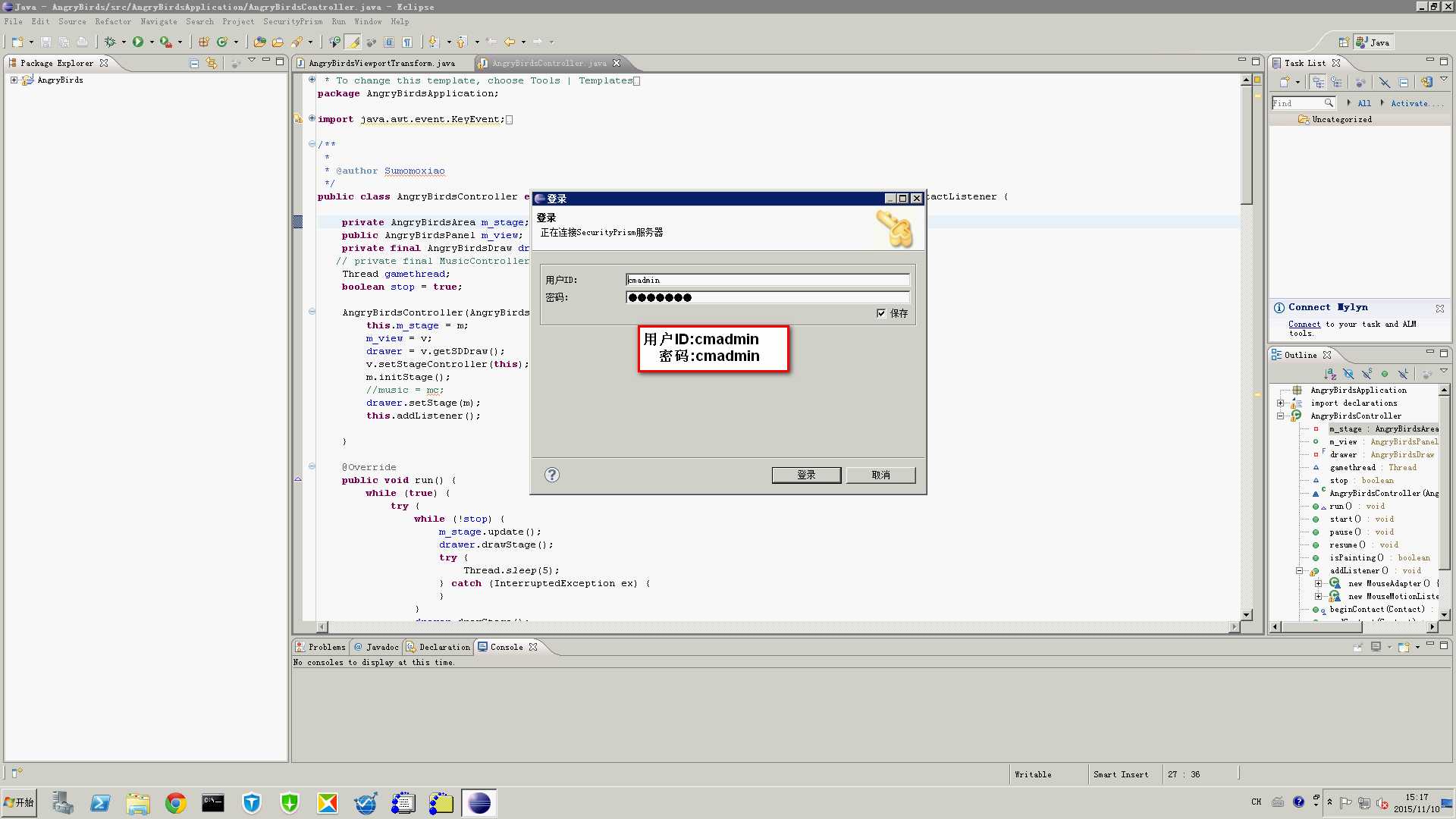This screenshot has width=1456, height=819.
Task: Click the 登录 login button
Action: (x=806, y=475)
